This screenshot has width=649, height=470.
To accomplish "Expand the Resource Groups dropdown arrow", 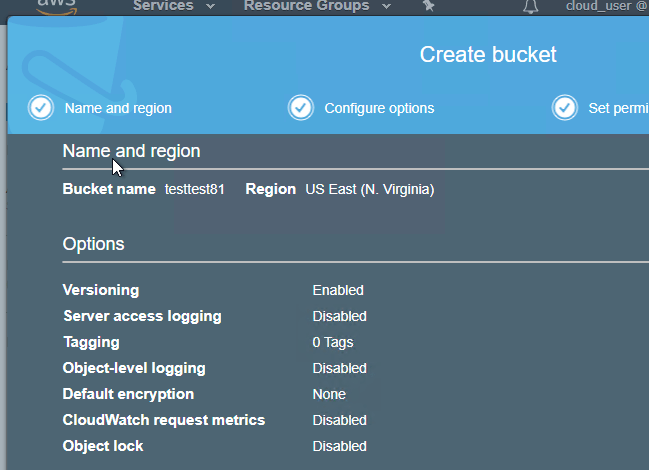I will pos(388,6).
